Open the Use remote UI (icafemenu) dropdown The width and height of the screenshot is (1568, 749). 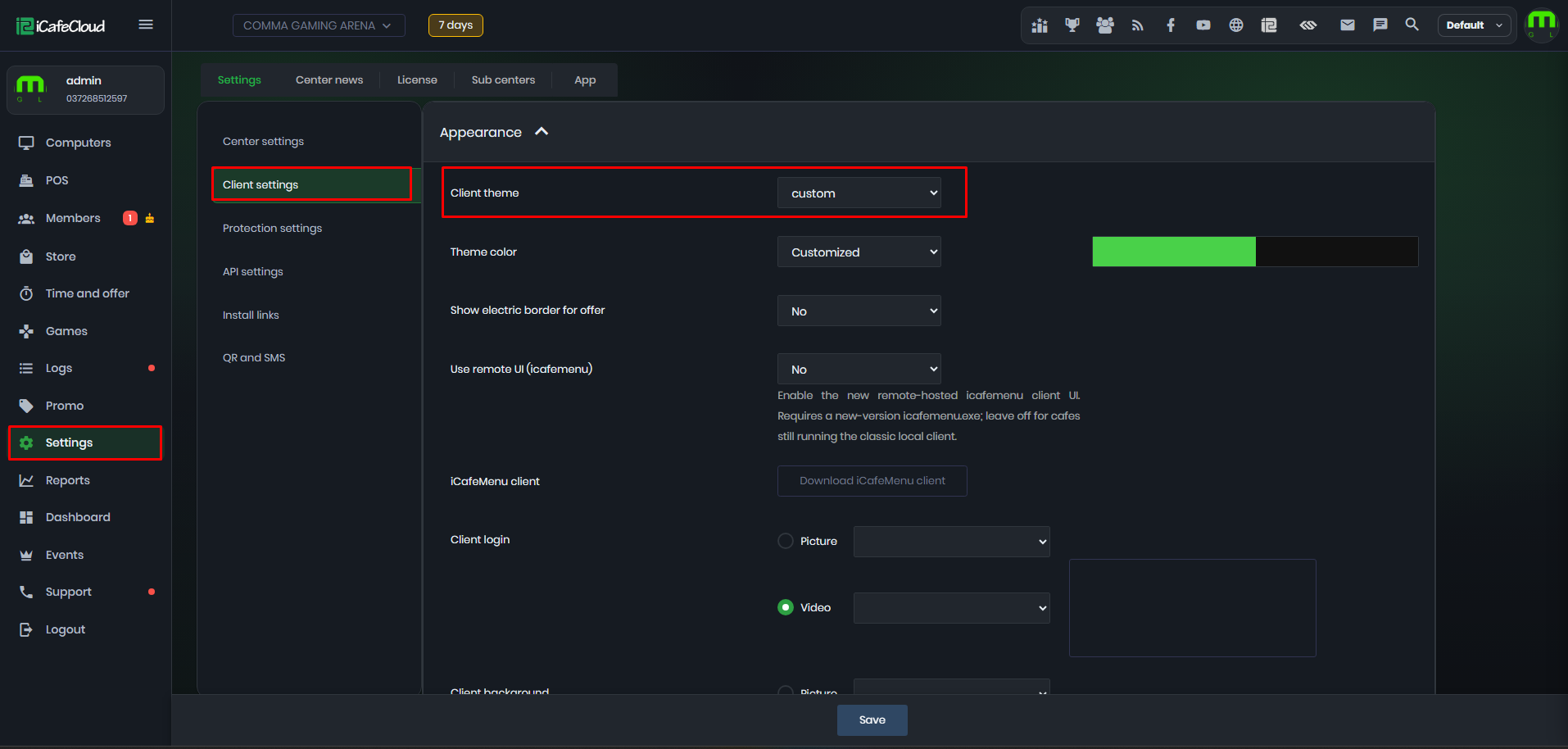[859, 370]
